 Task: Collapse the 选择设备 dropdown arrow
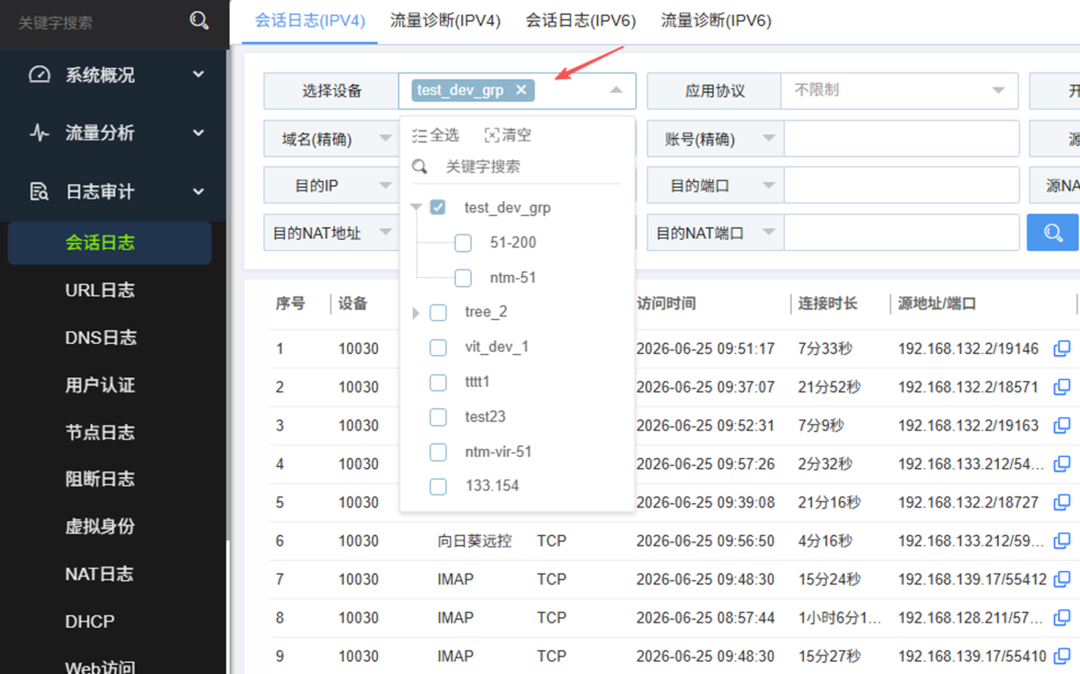[616, 90]
